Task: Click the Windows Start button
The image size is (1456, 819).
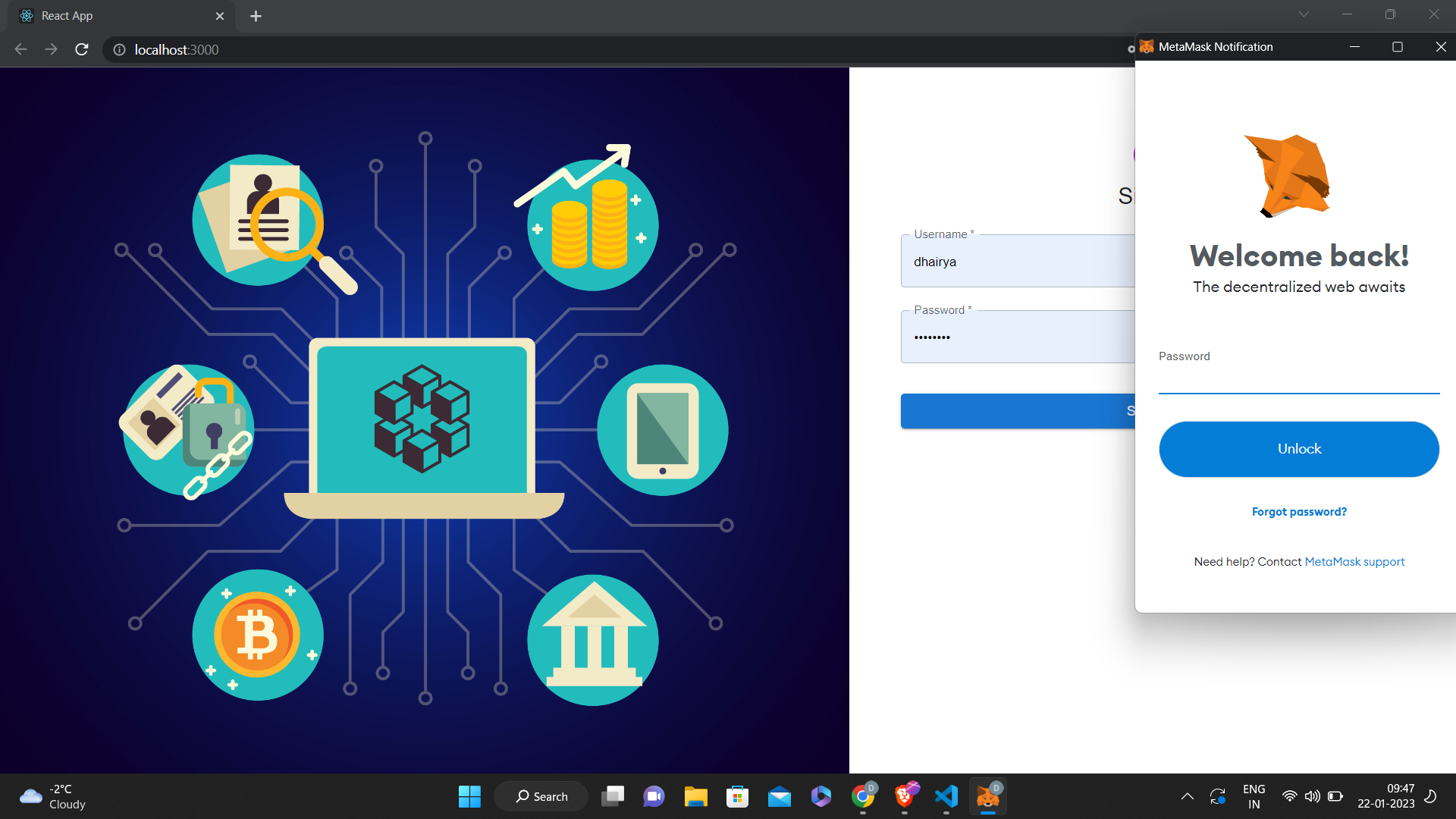Action: coord(469,796)
